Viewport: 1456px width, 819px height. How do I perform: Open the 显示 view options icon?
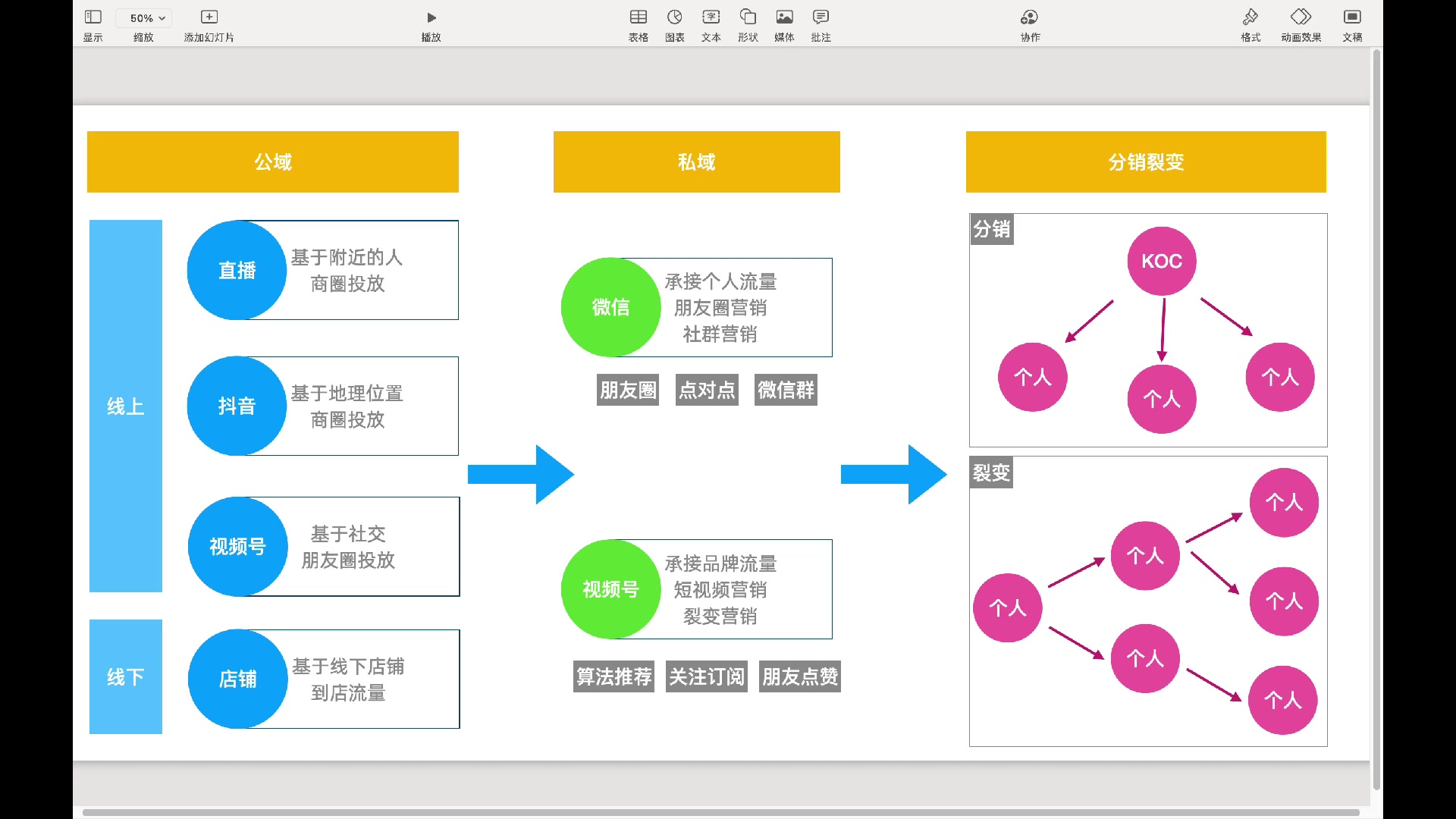[x=93, y=17]
